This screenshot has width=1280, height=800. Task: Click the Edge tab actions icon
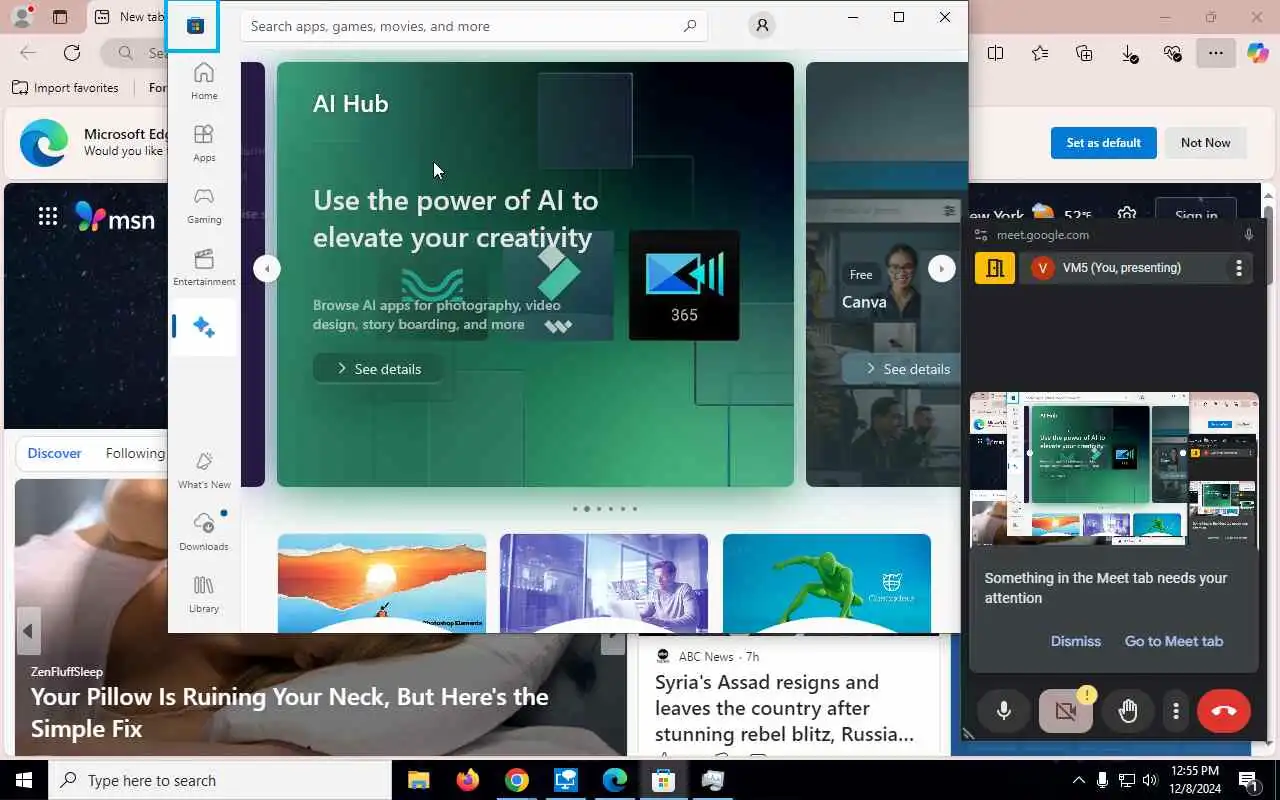[x=60, y=17]
